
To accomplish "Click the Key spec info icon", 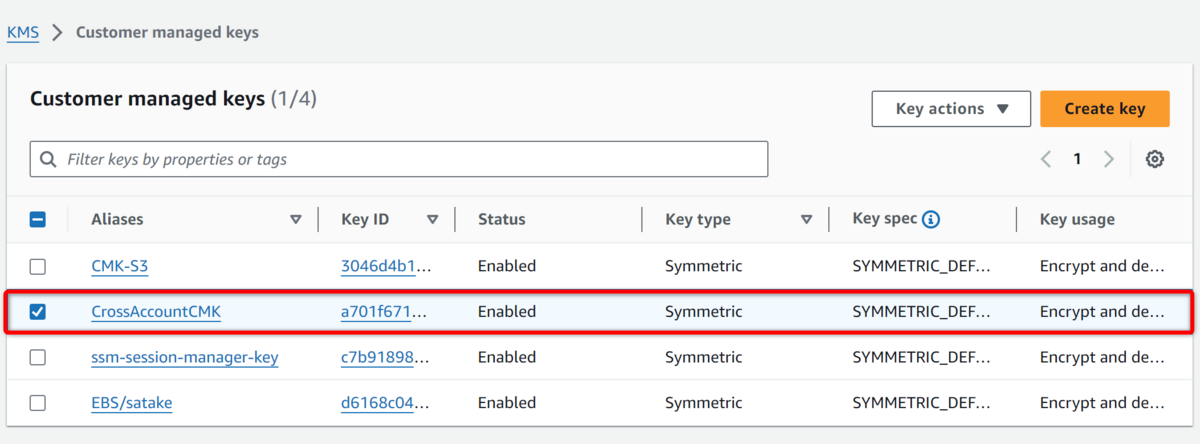I will tap(931, 219).
